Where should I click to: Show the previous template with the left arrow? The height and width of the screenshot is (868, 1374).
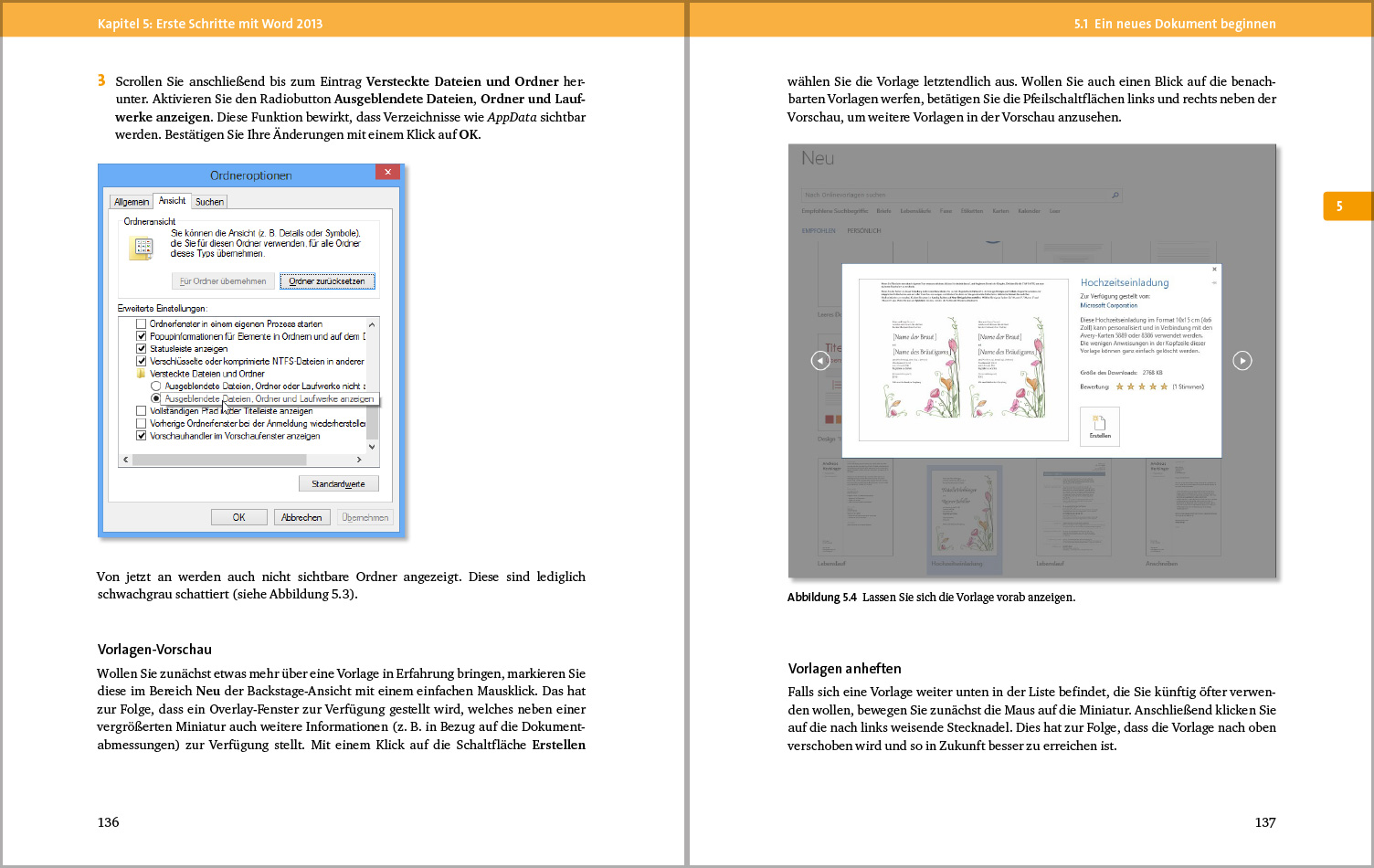pos(820,361)
